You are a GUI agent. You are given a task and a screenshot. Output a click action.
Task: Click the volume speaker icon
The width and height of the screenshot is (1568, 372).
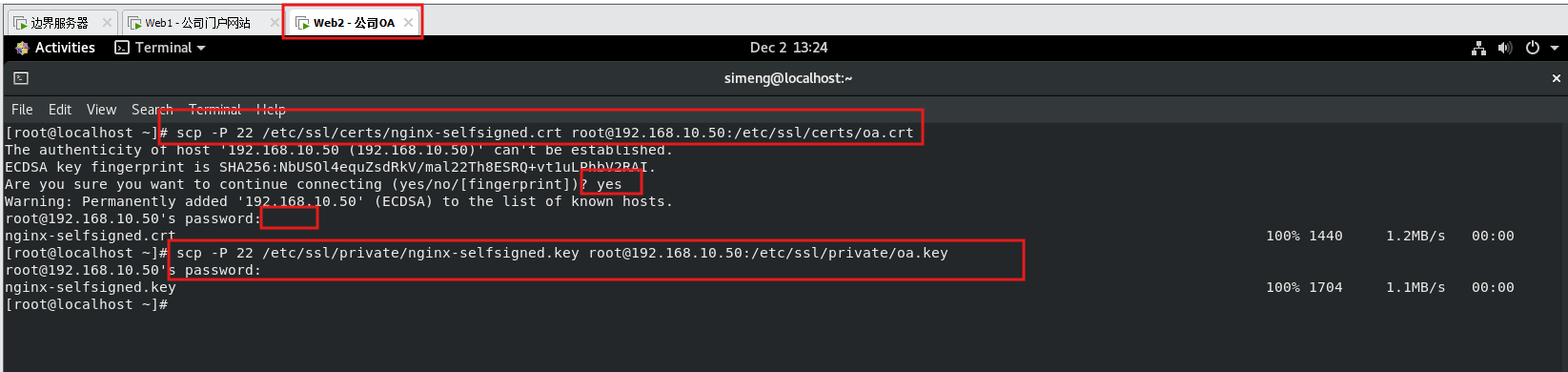(1505, 48)
